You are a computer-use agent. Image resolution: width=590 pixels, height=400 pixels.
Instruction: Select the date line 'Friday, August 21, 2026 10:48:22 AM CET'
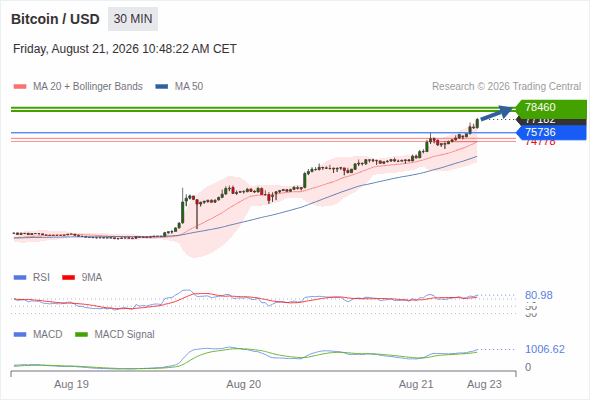coord(125,49)
